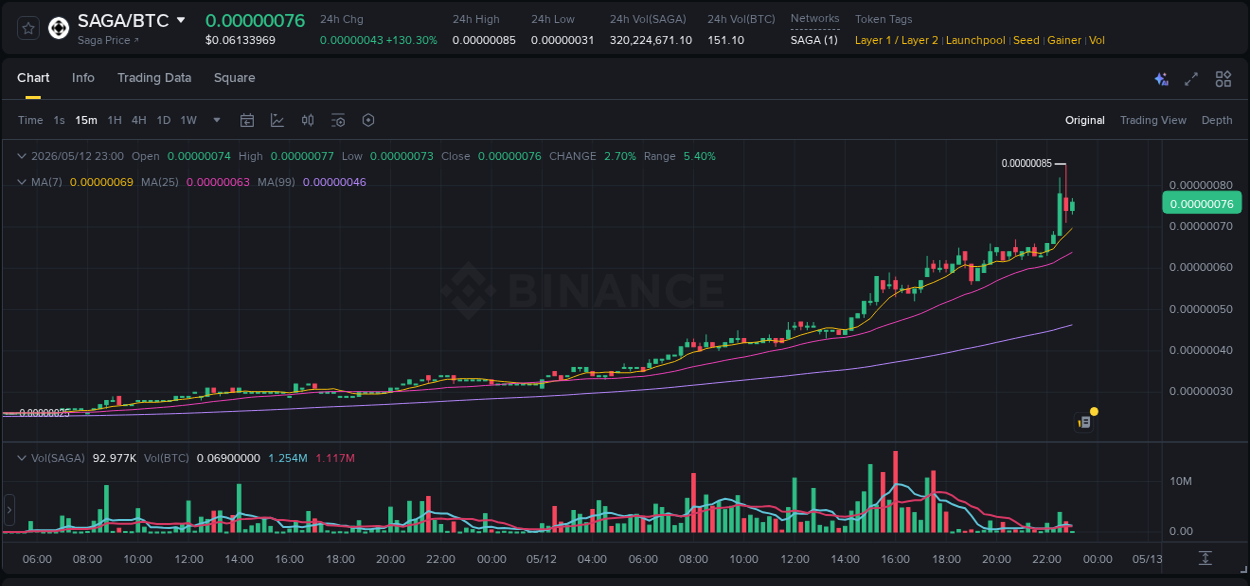
Task: Click the Networks label
Action: click(x=815, y=19)
